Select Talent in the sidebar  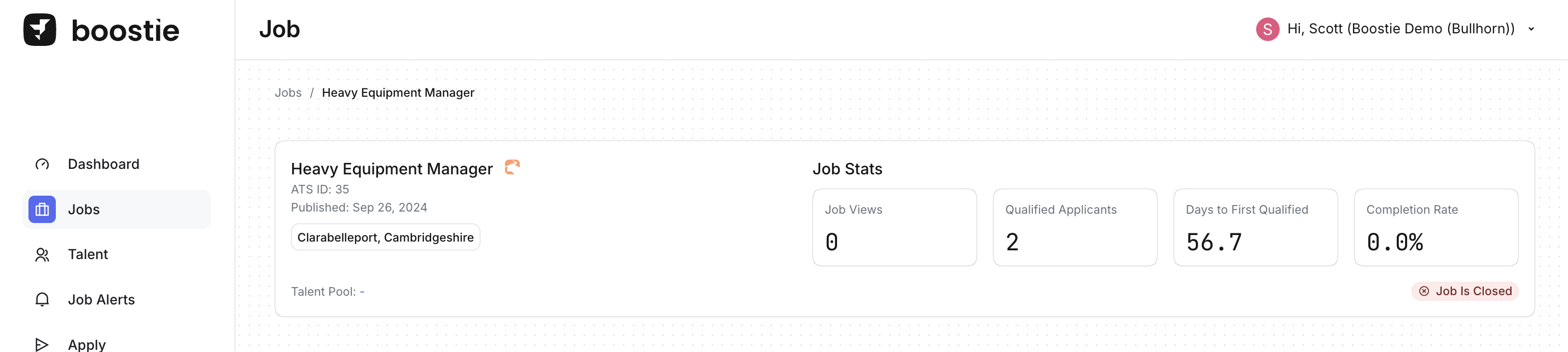click(88, 255)
